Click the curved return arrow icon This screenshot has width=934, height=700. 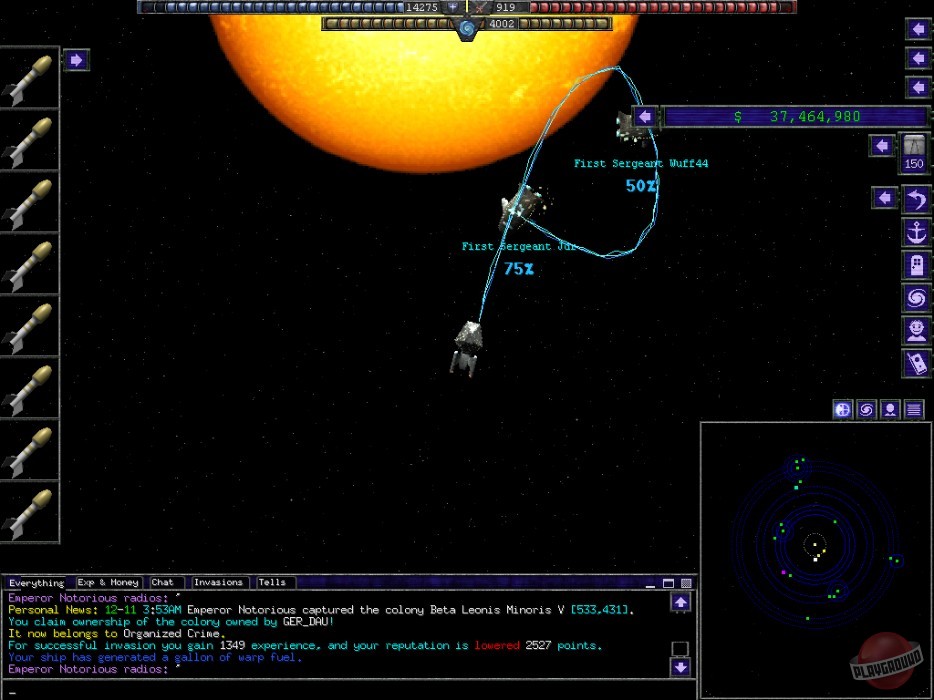915,198
